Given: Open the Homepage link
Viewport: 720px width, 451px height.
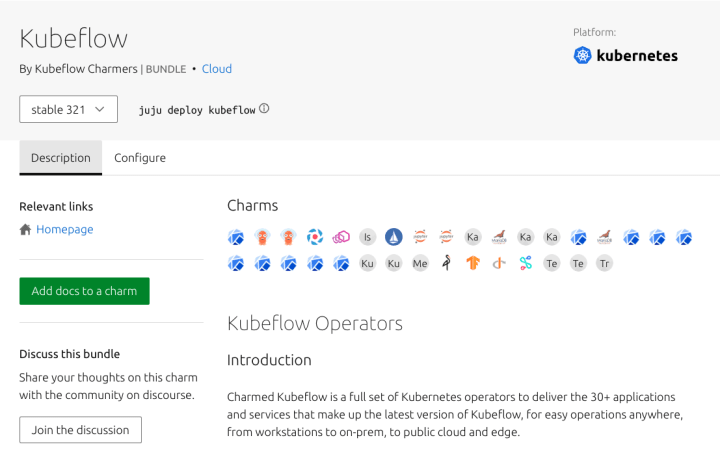Looking at the screenshot, I should click(x=65, y=229).
